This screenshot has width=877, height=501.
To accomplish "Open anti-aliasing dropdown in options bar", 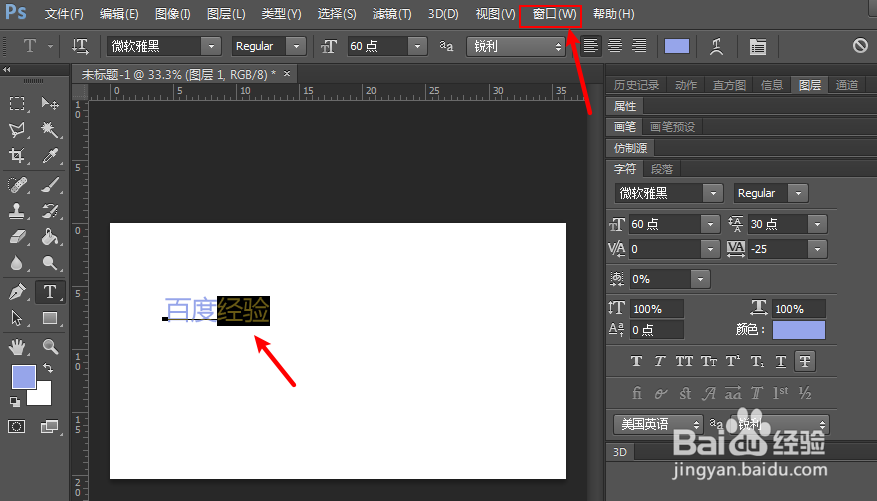I will click(515, 46).
